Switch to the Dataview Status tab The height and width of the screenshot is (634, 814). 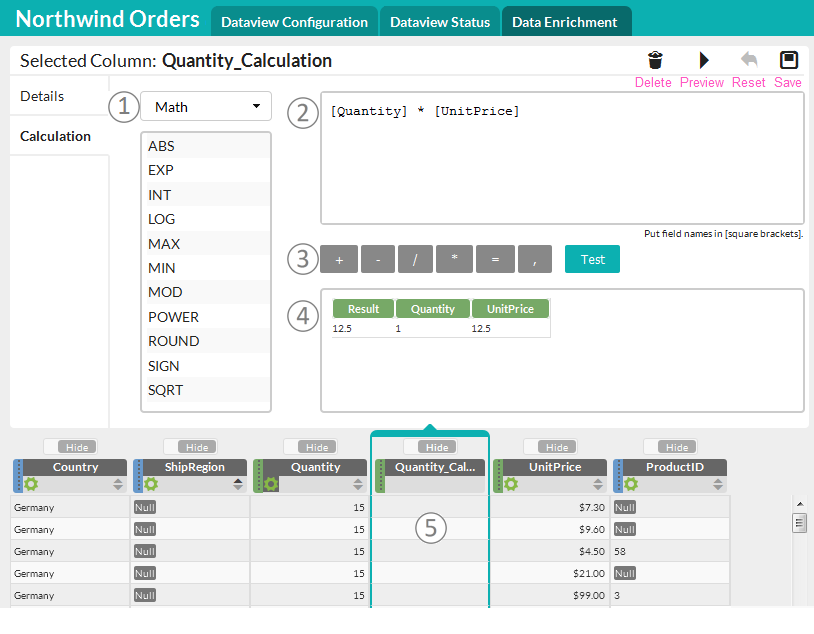coord(440,22)
